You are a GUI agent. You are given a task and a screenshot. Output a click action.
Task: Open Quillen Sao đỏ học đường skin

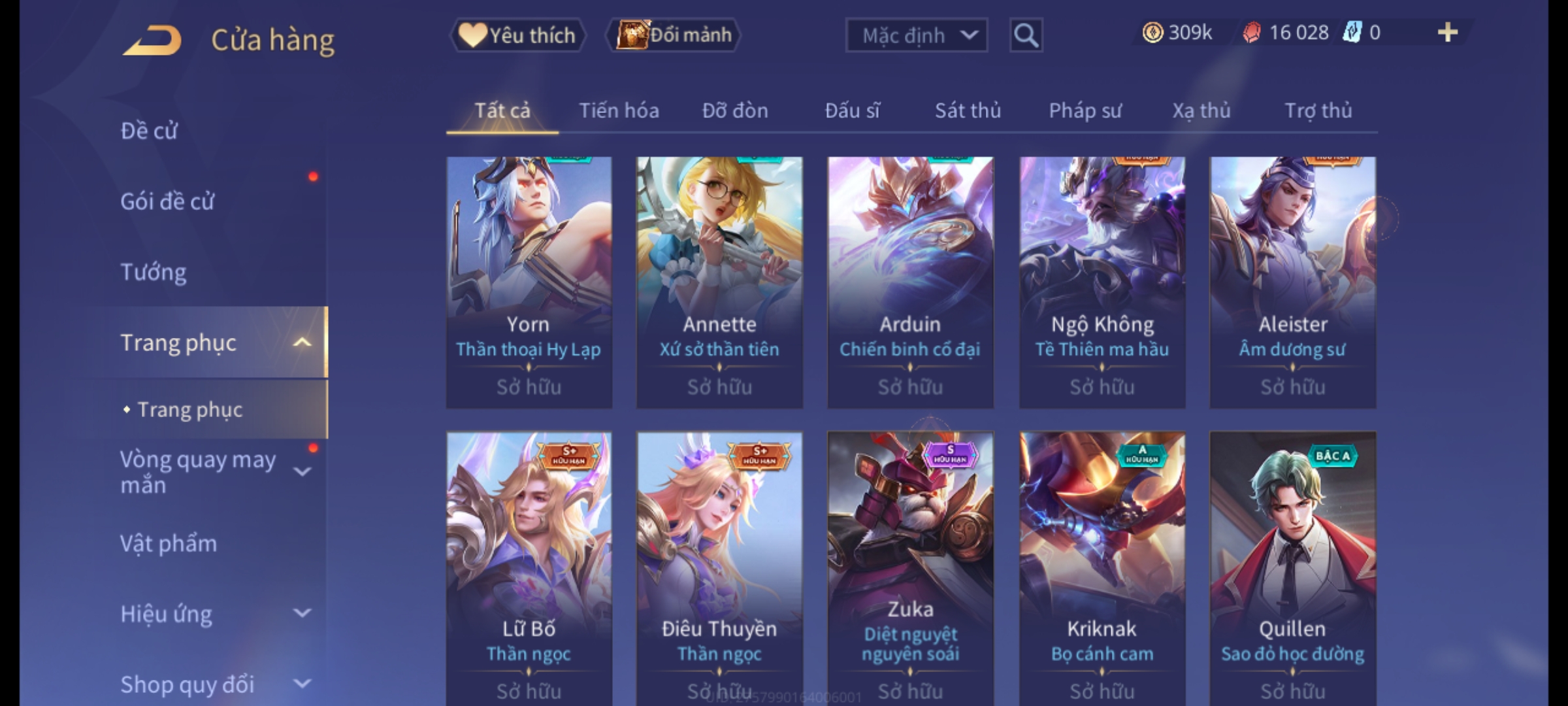coord(1293,569)
